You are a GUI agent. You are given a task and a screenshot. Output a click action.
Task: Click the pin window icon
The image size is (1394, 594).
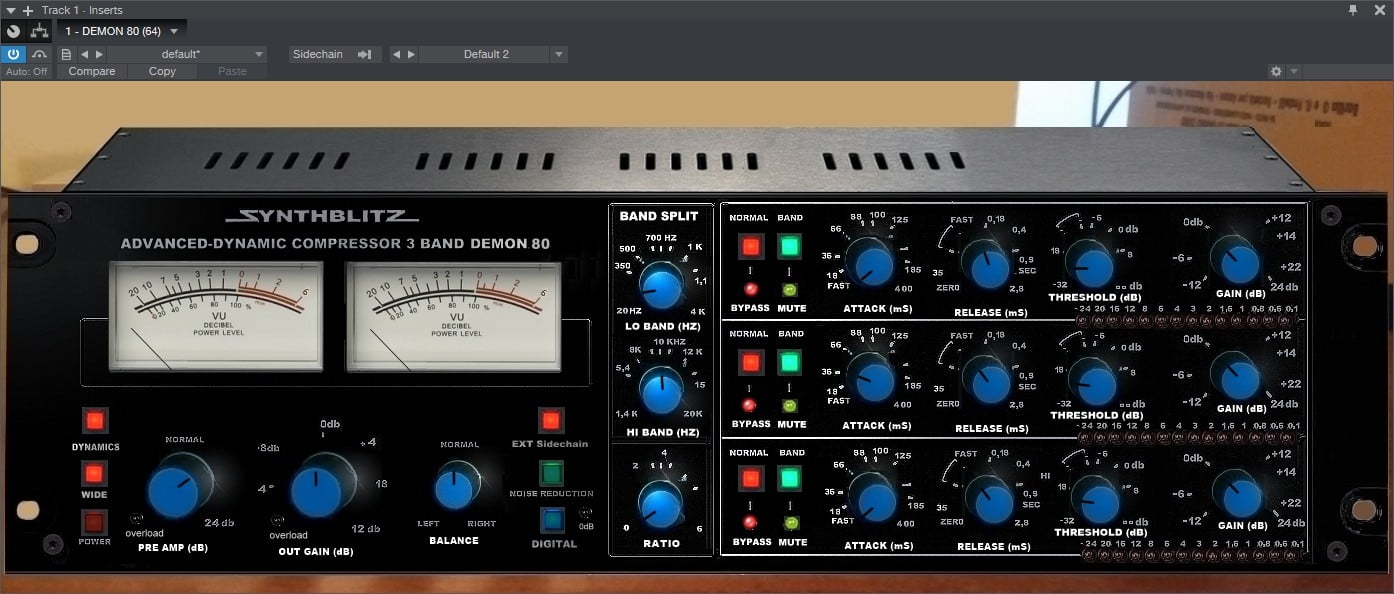click(x=1353, y=10)
